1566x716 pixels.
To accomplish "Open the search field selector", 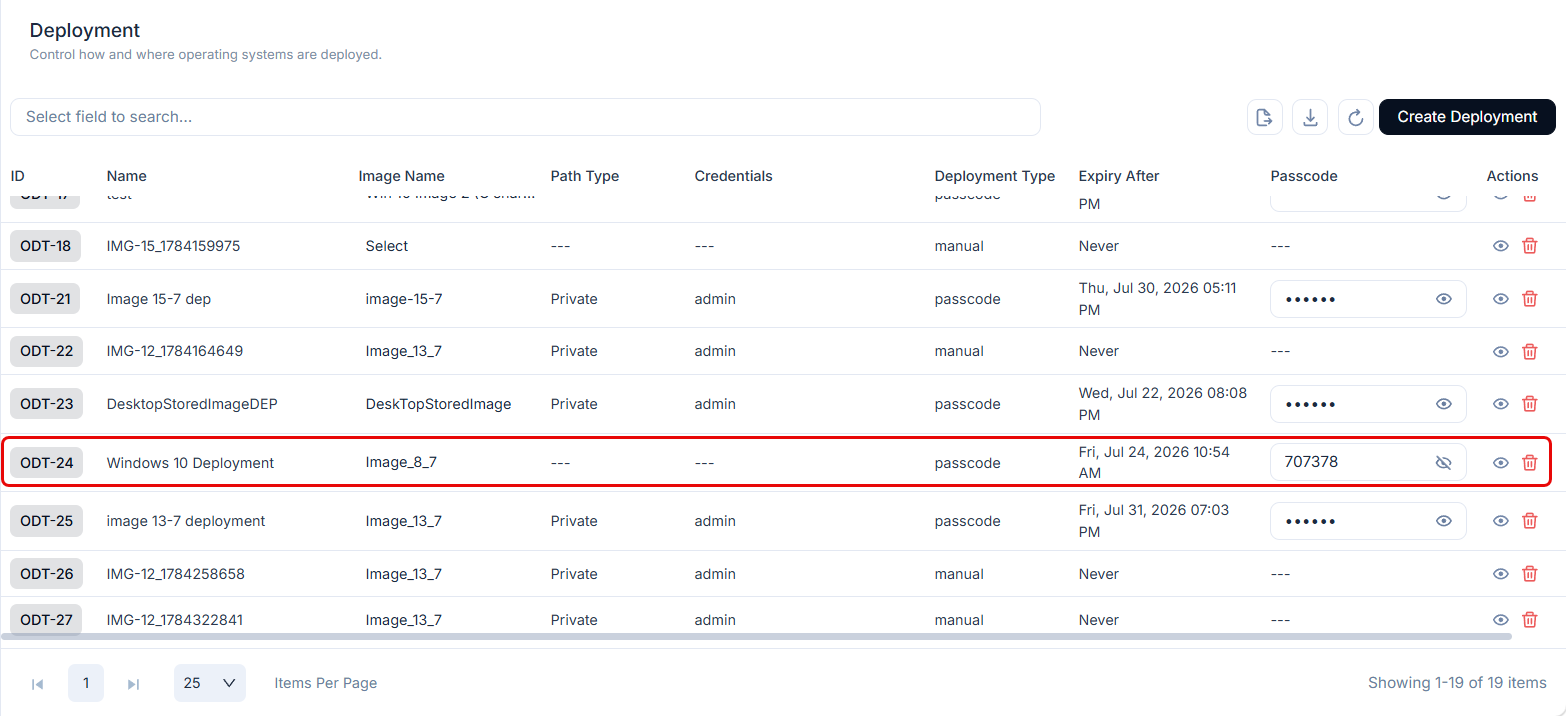I will [x=525, y=117].
